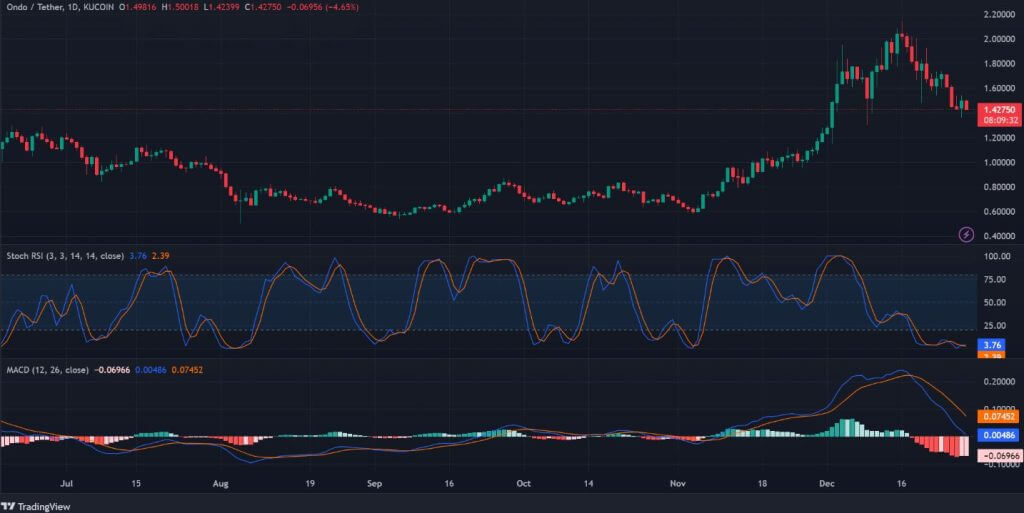1024x513 pixels.
Task: Click the low price value L1.42399
Action: [x=221, y=7]
